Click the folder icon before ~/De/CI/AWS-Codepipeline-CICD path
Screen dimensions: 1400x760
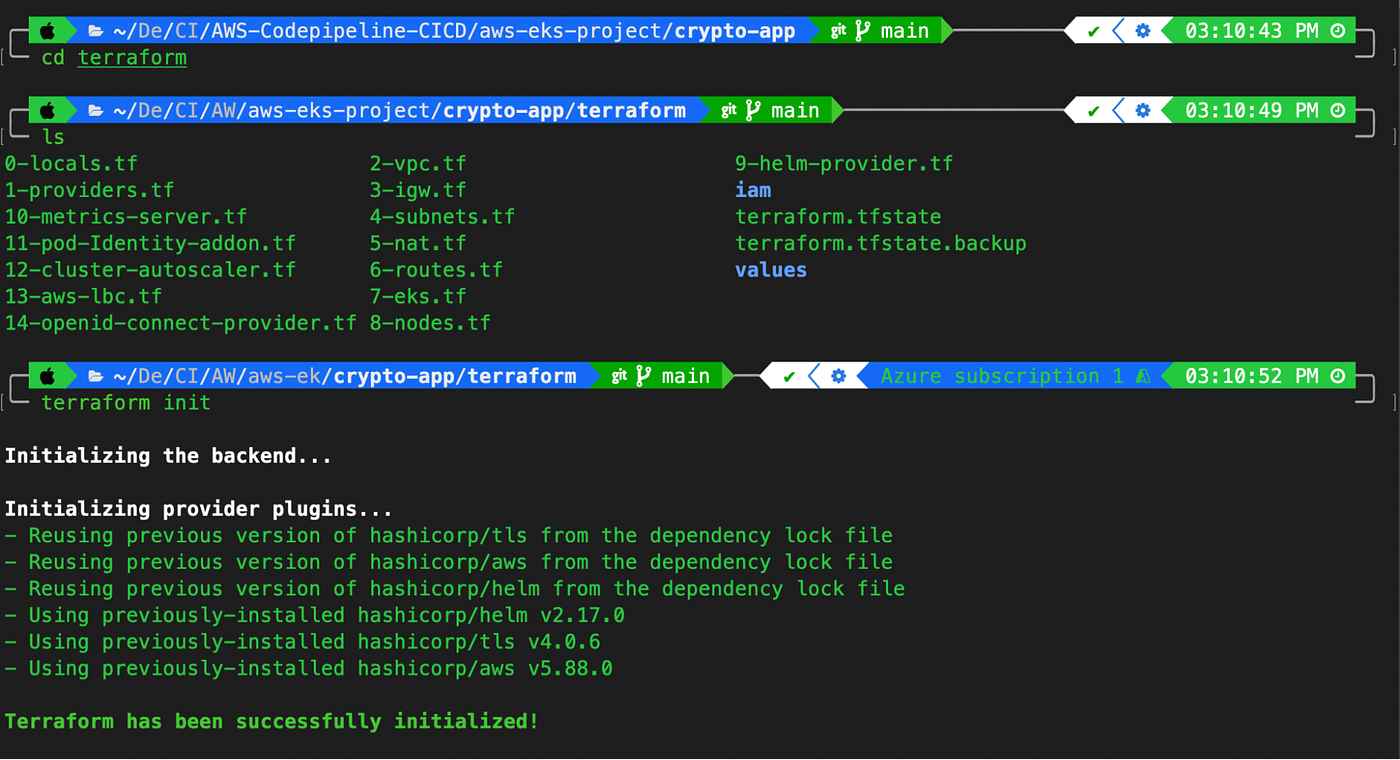pos(96,31)
